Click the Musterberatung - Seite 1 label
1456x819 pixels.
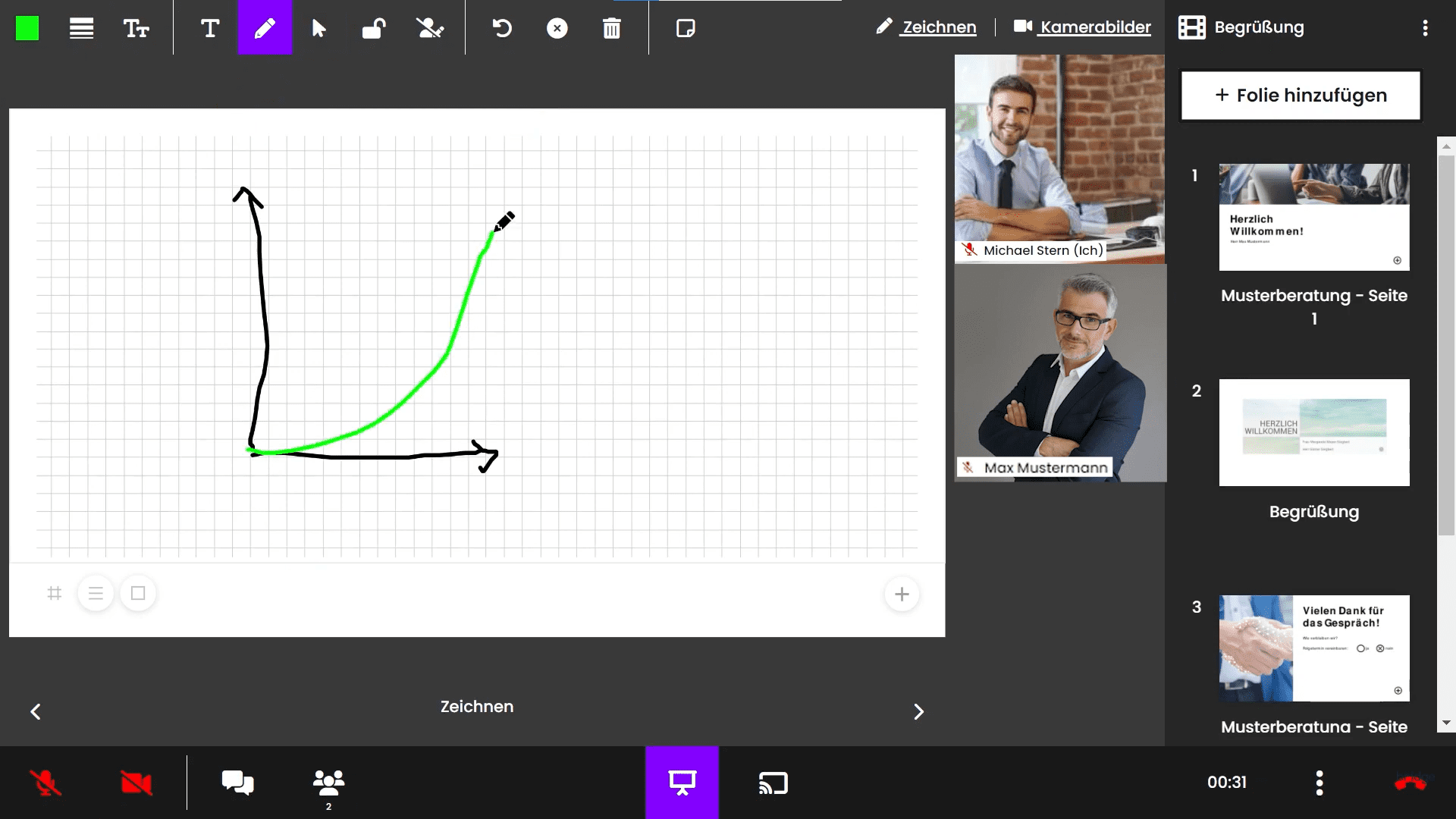point(1314,306)
